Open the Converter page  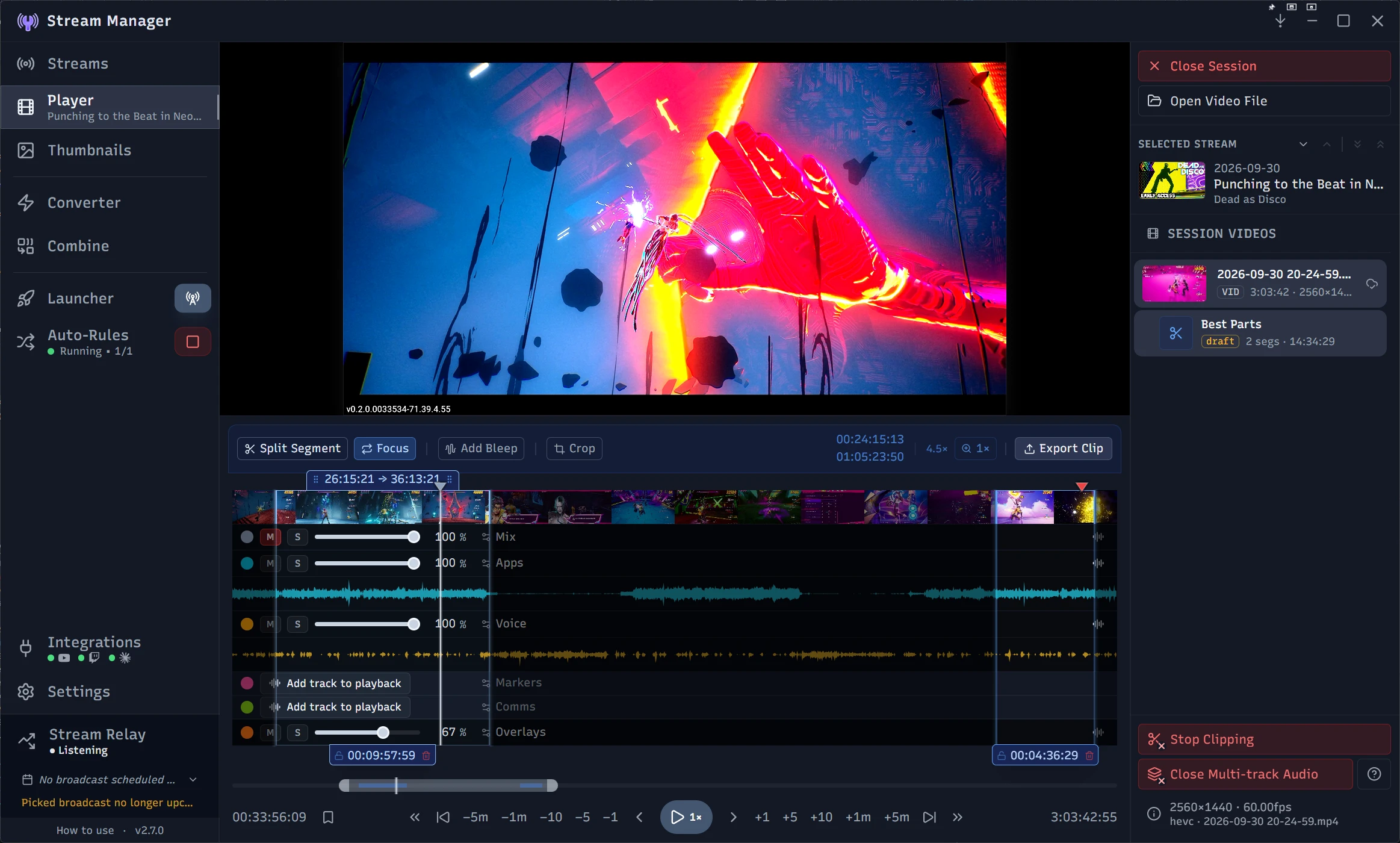tap(110, 202)
